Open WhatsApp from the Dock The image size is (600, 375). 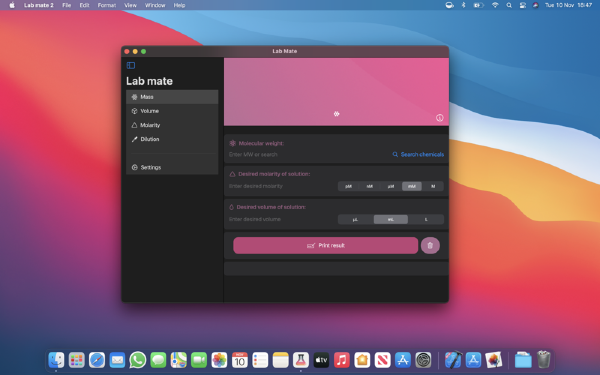138,360
